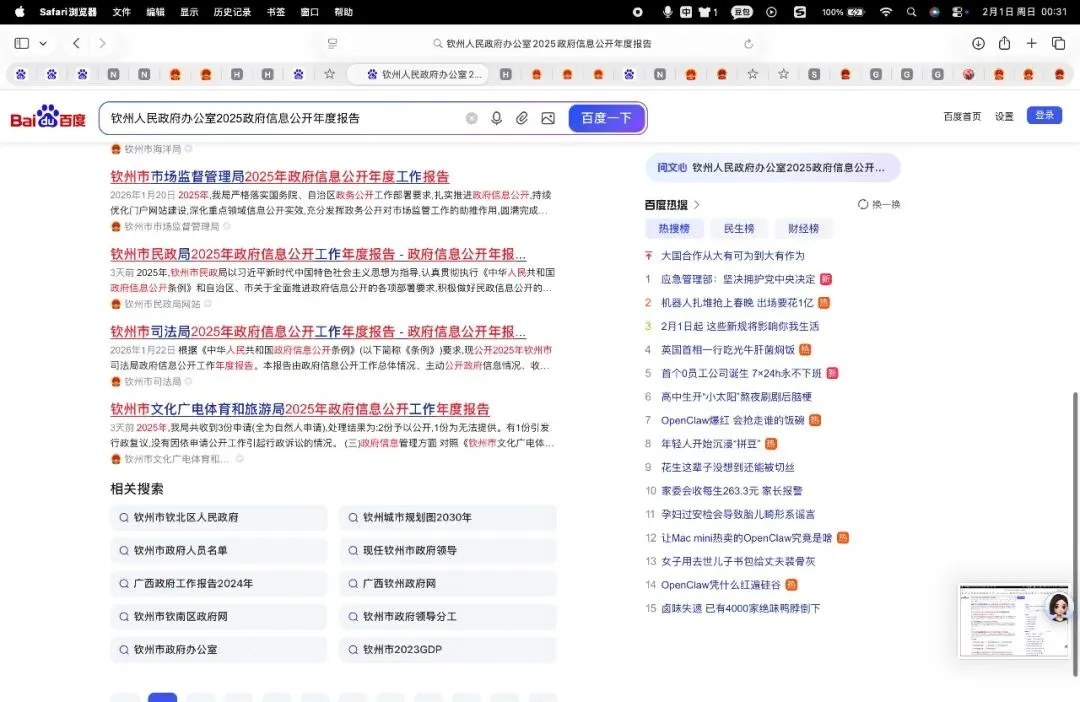Open hot topic 卤味失速 已有4000家绝味鸭脖倒下

[x=740, y=608]
